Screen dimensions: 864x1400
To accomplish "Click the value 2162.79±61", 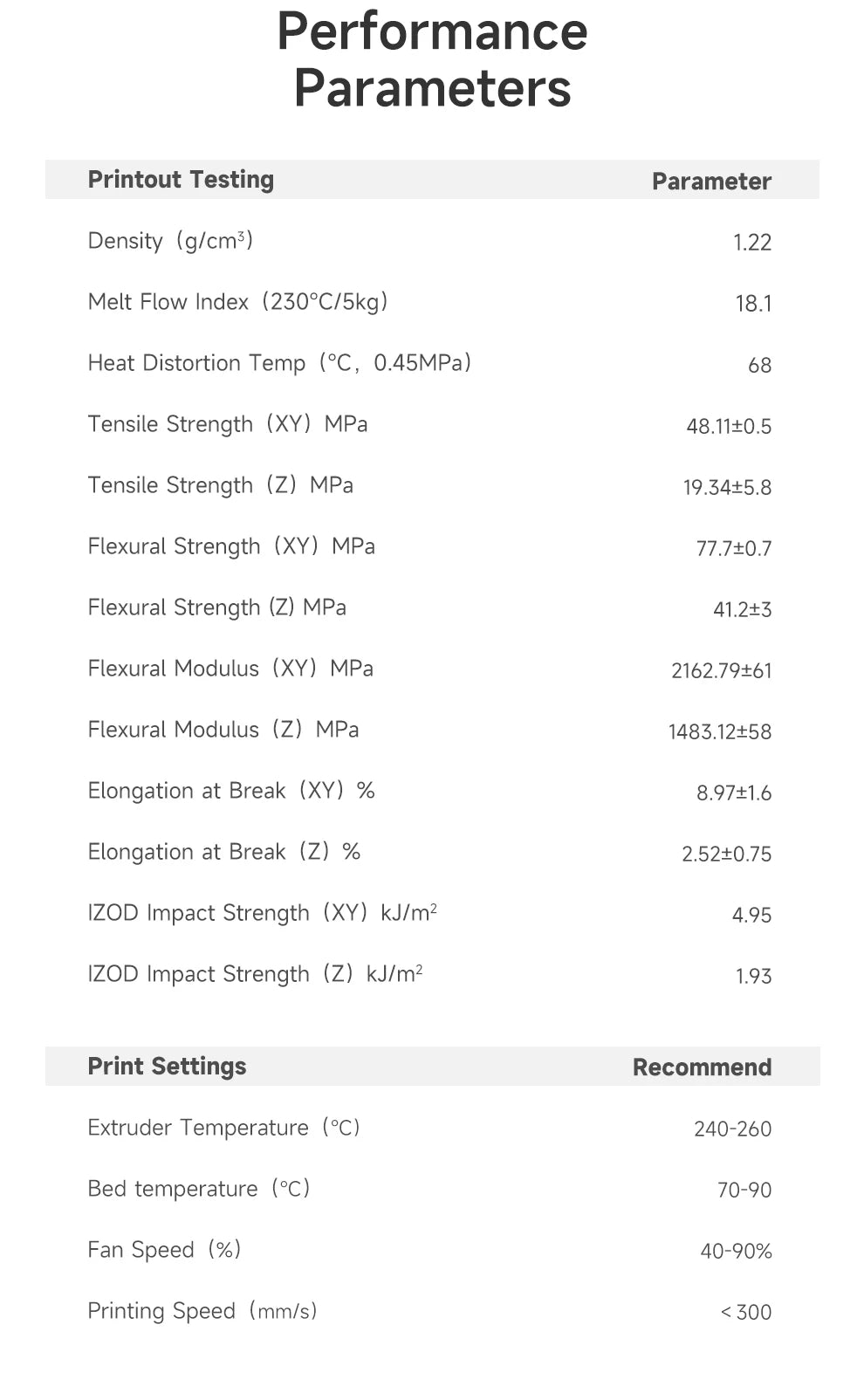I will pos(721,670).
